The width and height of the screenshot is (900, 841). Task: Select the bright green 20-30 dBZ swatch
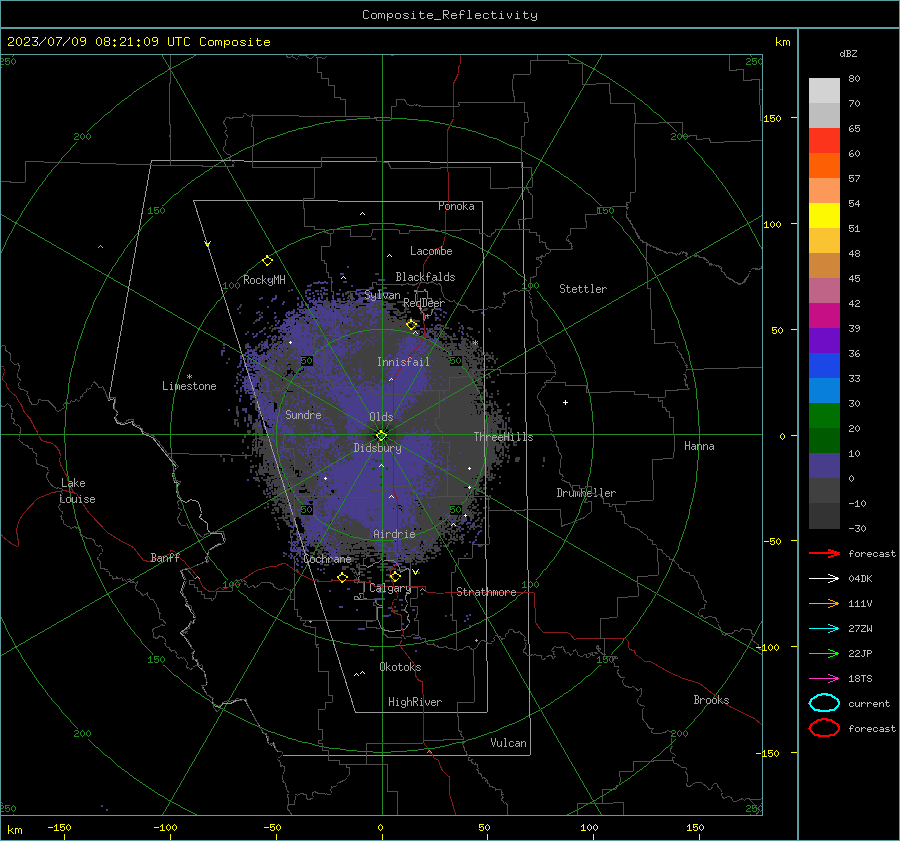coord(824,416)
